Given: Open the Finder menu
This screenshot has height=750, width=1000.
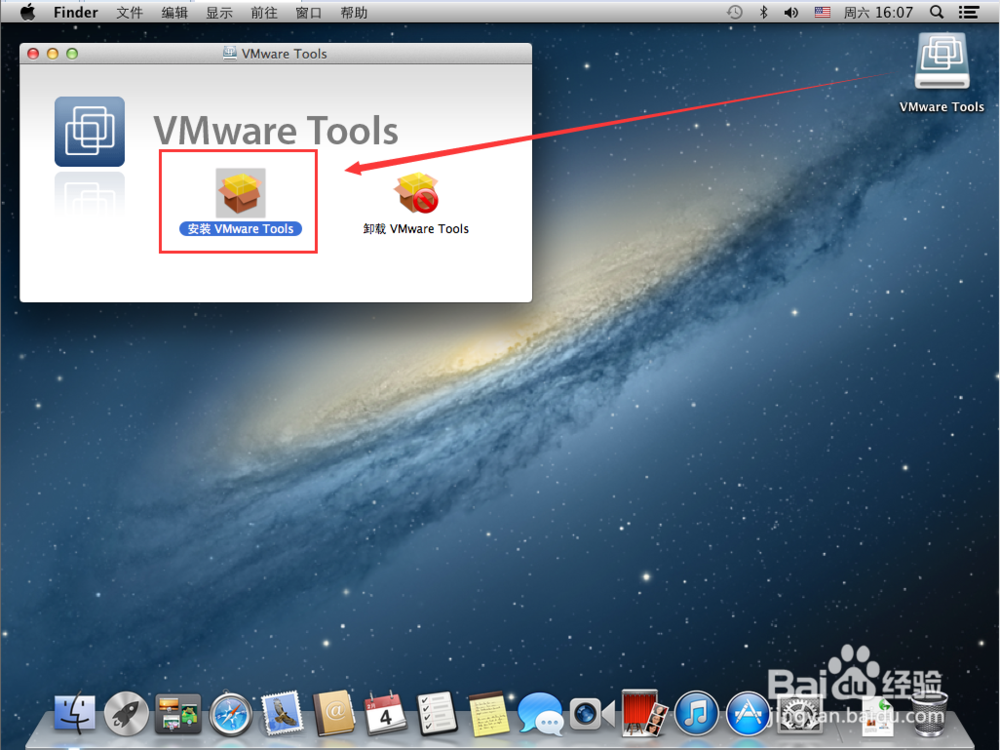Looking at the screenshot, I should pos(76,12).
